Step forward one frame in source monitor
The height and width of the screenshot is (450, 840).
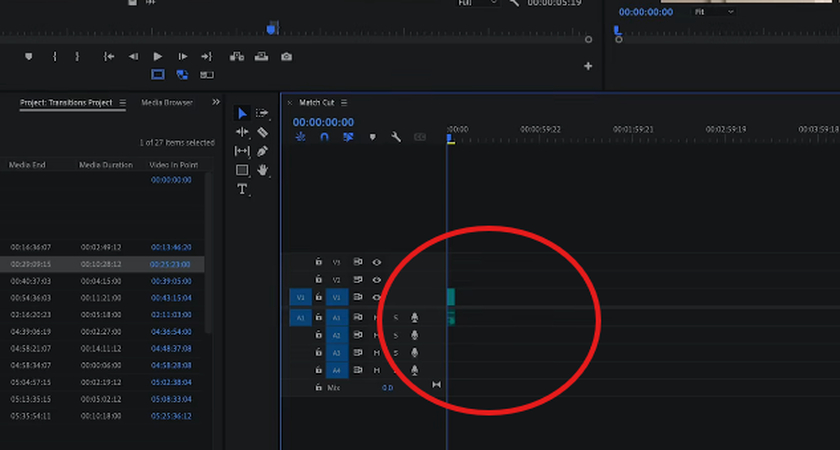point(182,56)
